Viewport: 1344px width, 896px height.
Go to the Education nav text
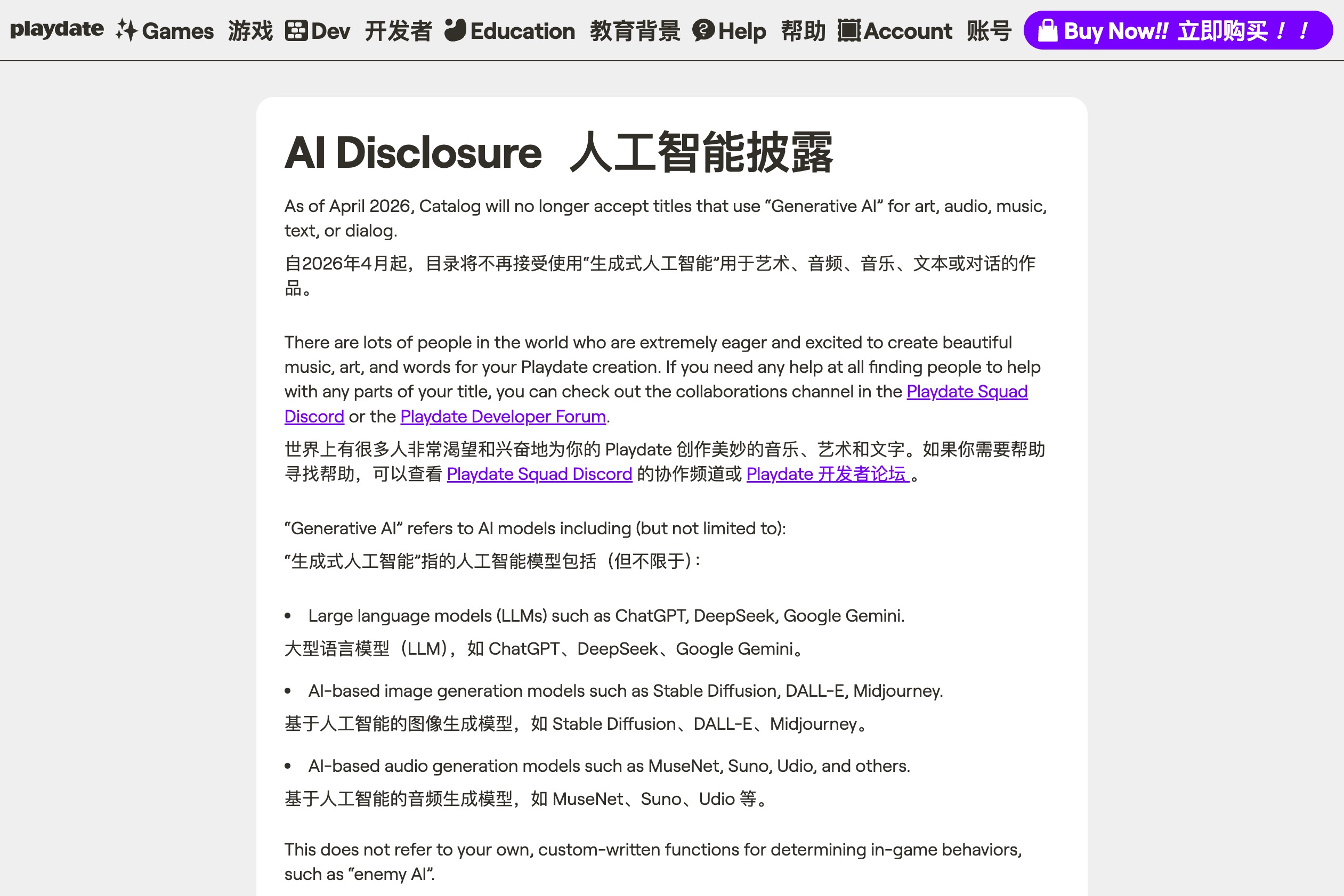522,31
